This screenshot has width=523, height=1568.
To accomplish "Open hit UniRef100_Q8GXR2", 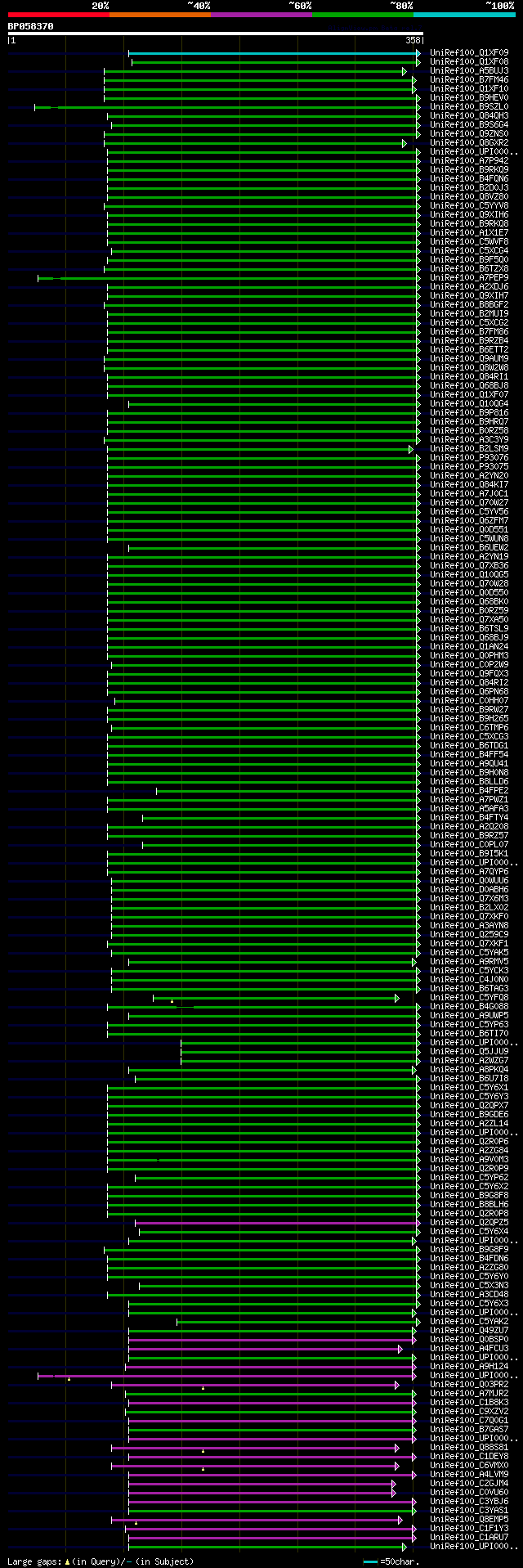I will [469, 142].
